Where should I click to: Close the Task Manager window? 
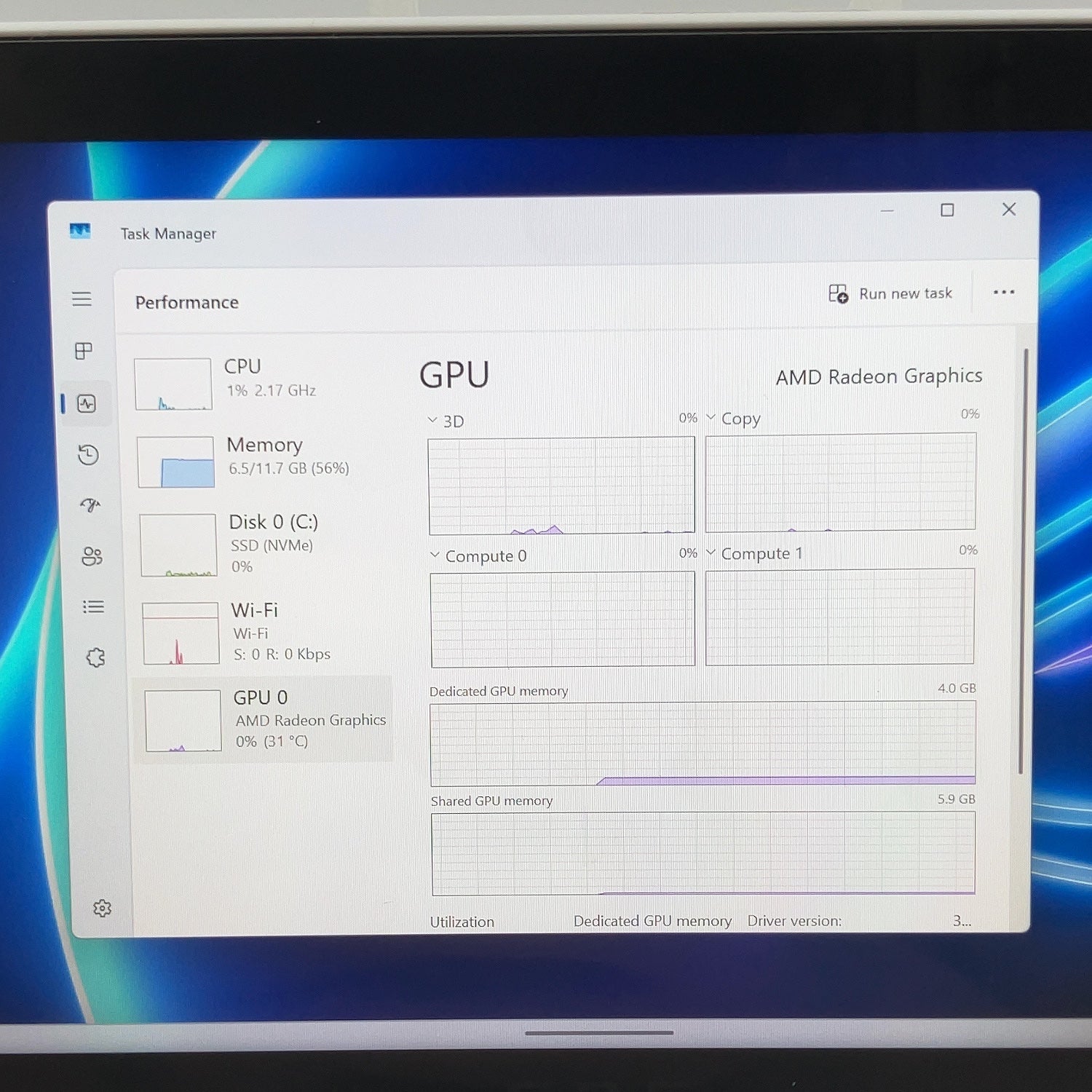[x=1009, y=209]
